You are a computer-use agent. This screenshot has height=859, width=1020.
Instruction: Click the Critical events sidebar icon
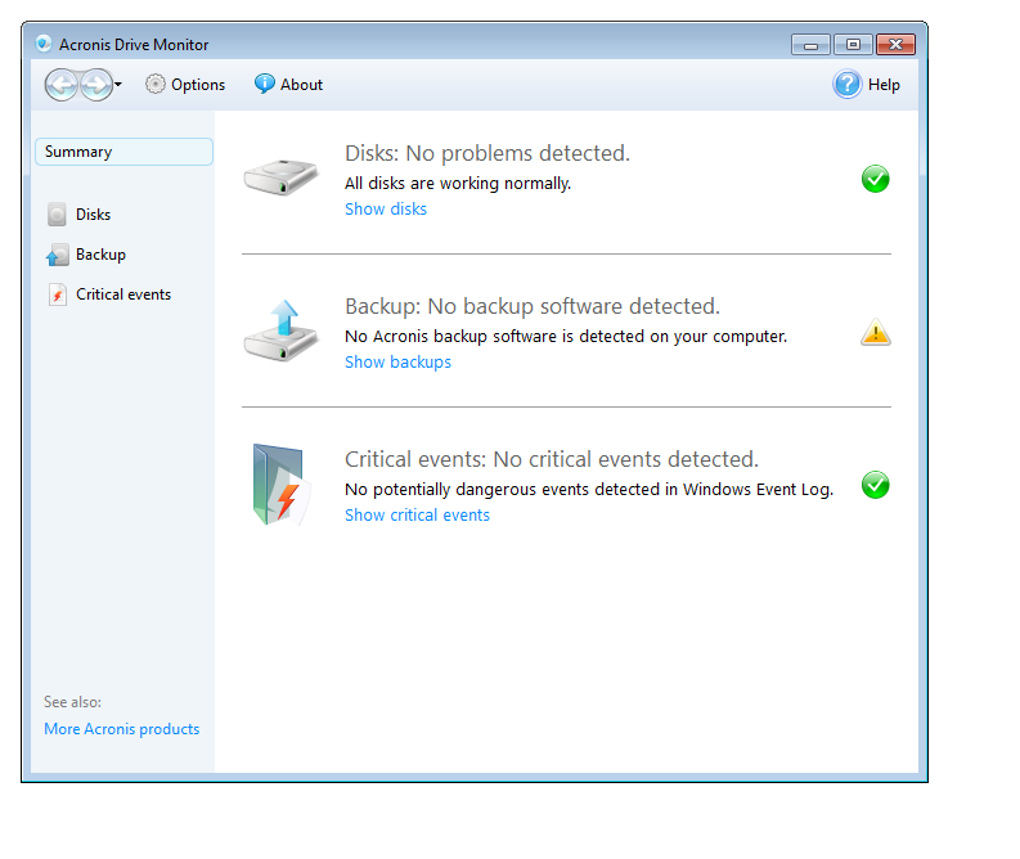57,295
